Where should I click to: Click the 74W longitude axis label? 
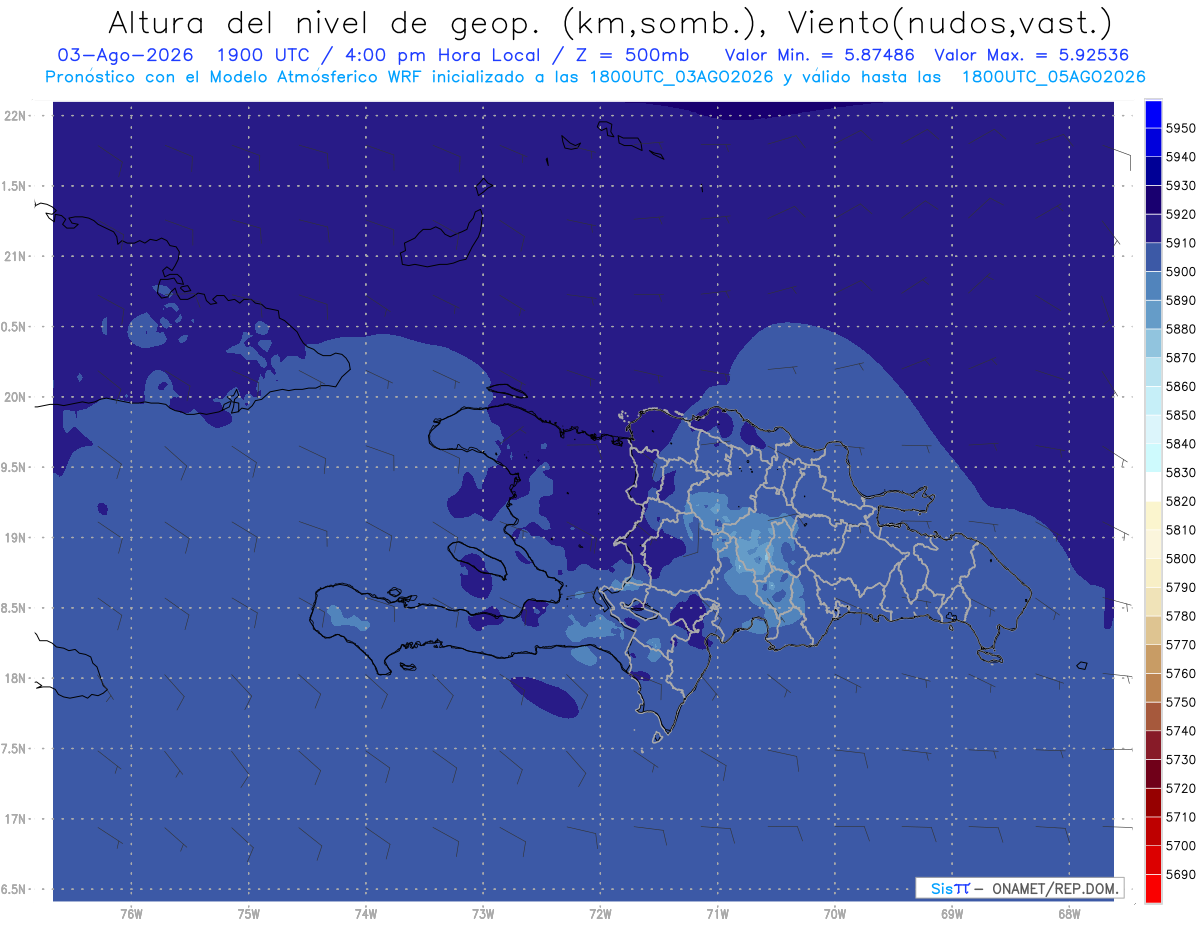click(366, 912)
